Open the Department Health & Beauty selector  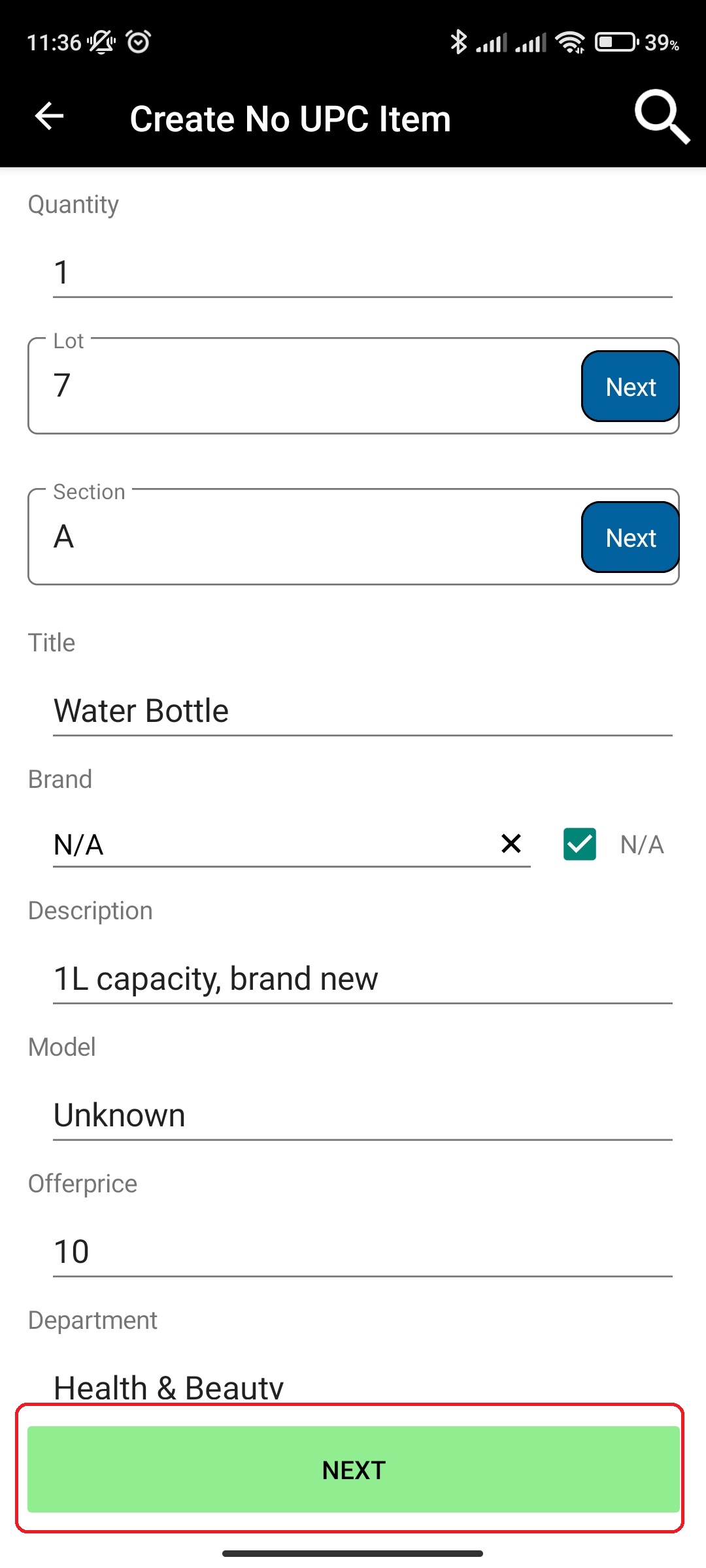[x=363, y=1386]
